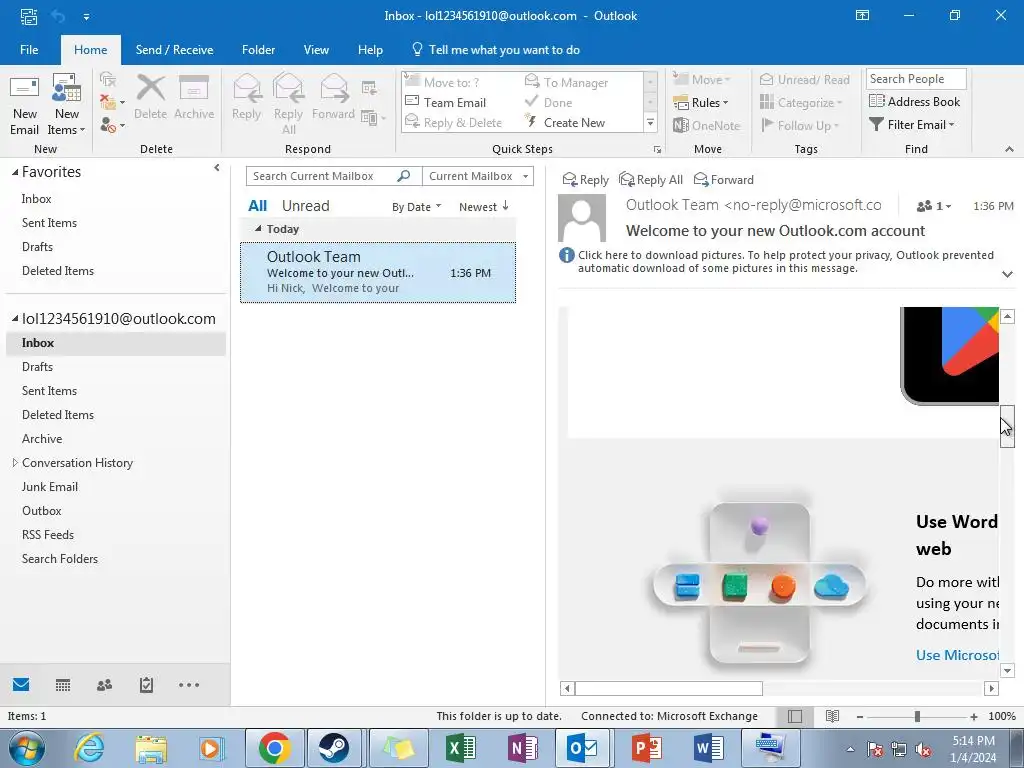Open the New Items menu
The width and height of the screenshot is (1024, 768).
67,104
